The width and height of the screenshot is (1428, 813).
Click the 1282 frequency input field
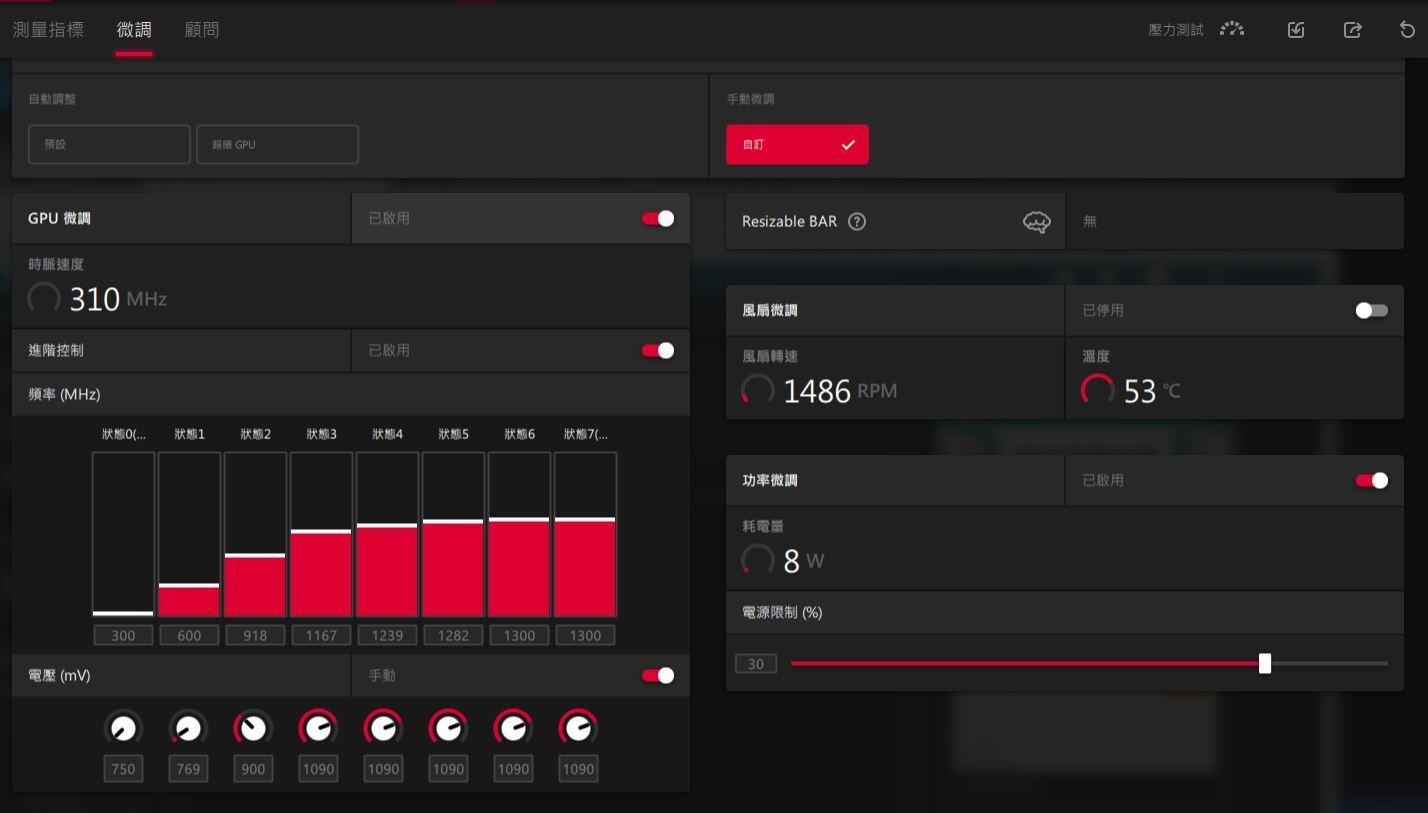click(x=453, y=635)
